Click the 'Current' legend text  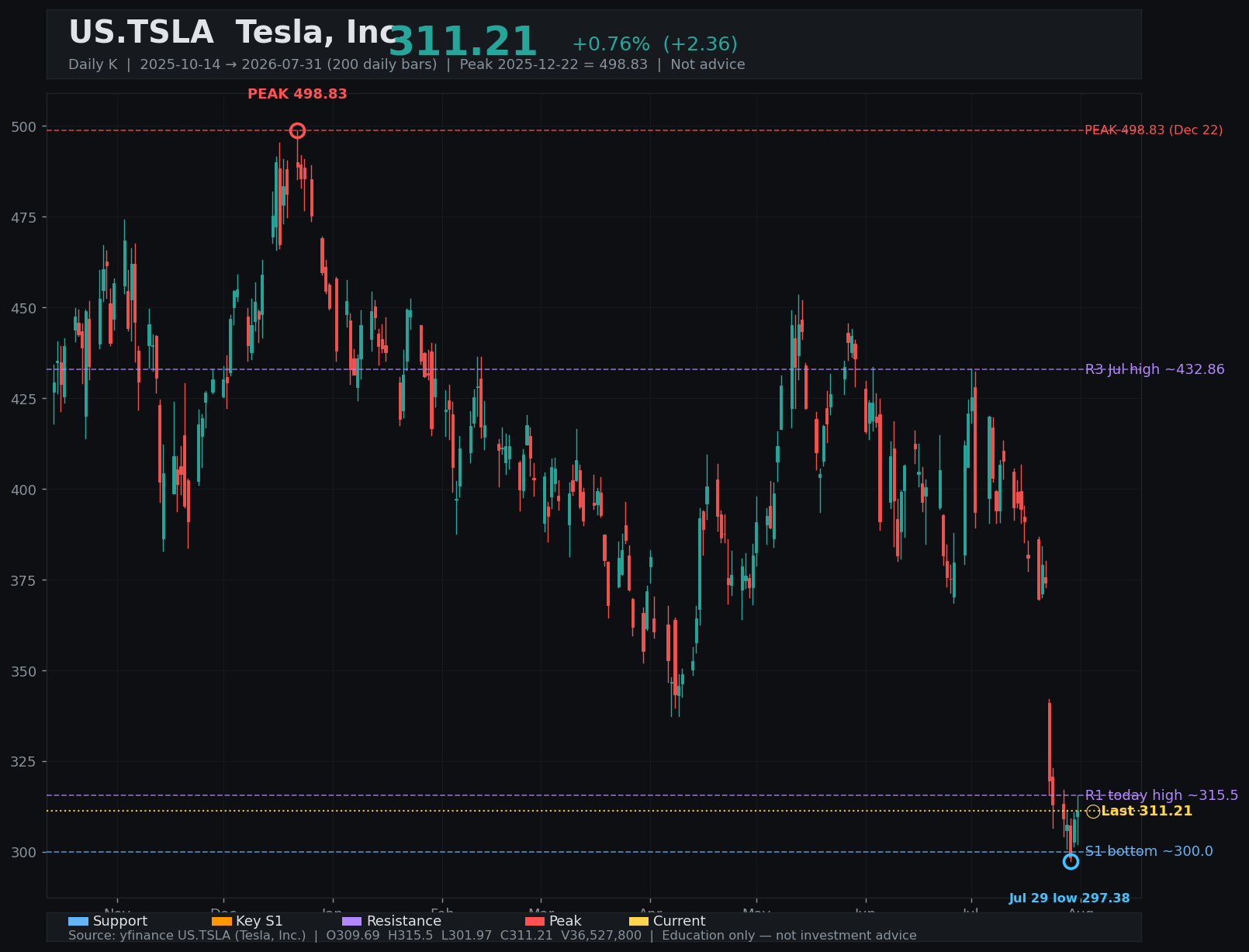coord(680,921)
